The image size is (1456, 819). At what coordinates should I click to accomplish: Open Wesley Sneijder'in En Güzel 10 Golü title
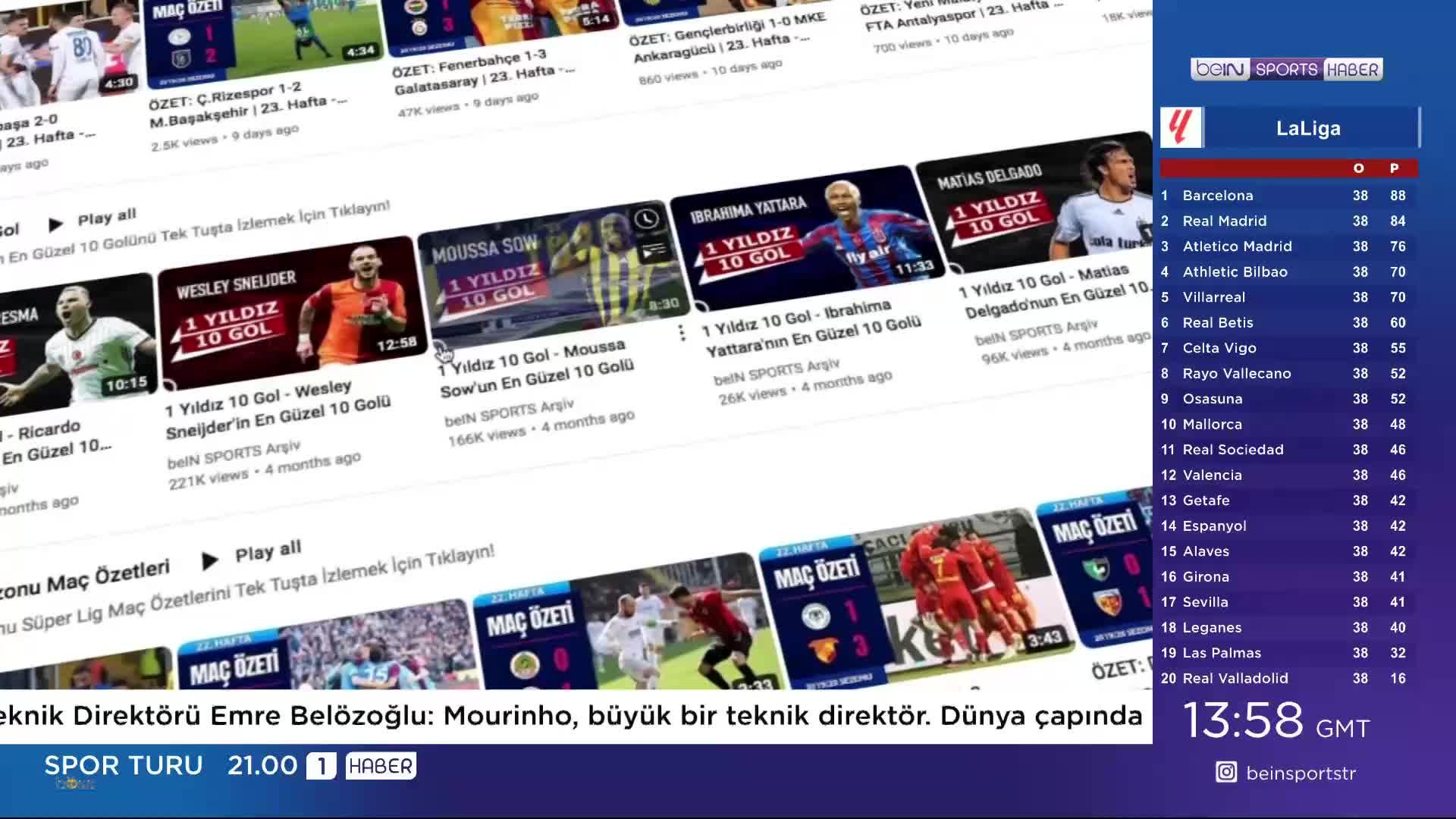point(278,410)
